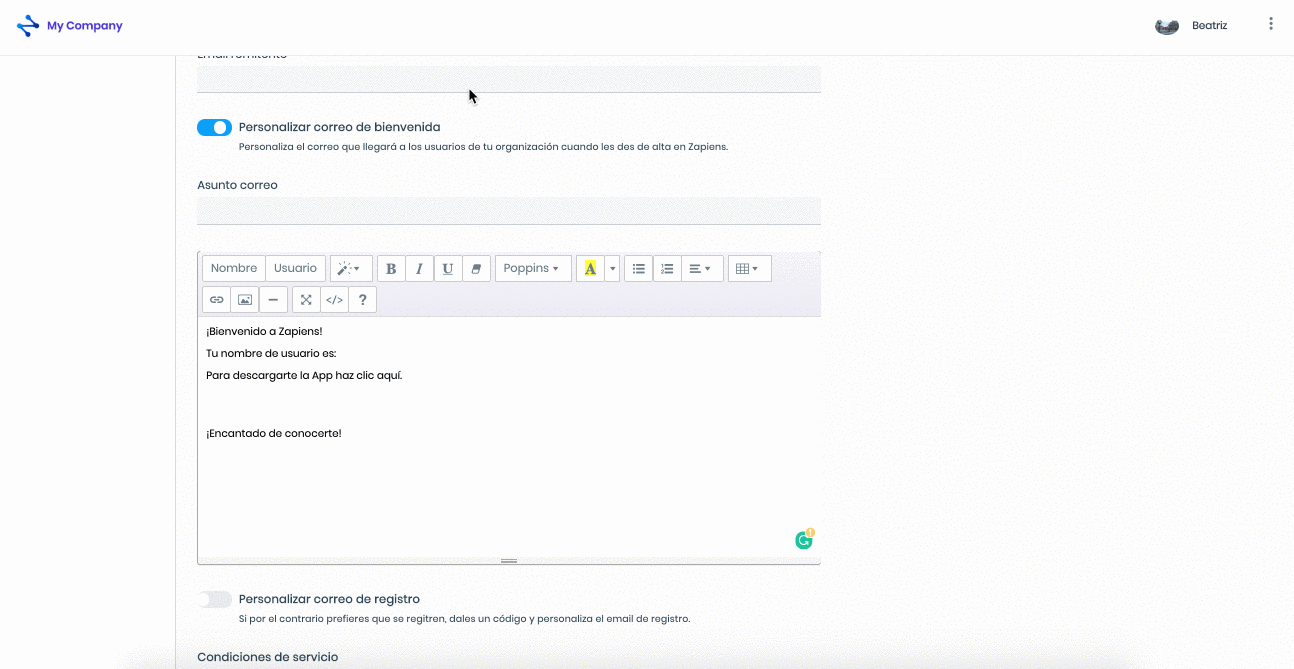Click text 'Para descargarte la App haz clic aquí.'

point(304,375)
